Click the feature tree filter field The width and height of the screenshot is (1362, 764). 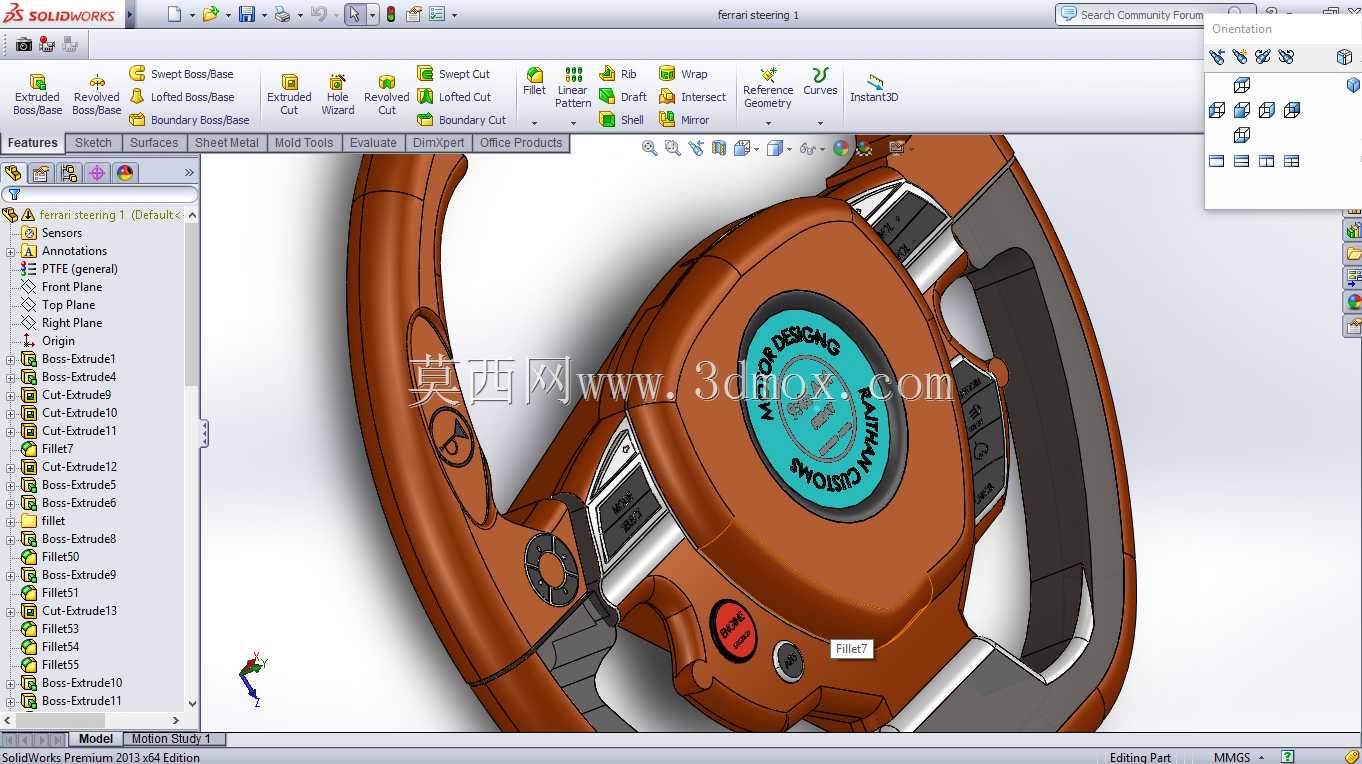click(100, 194)
